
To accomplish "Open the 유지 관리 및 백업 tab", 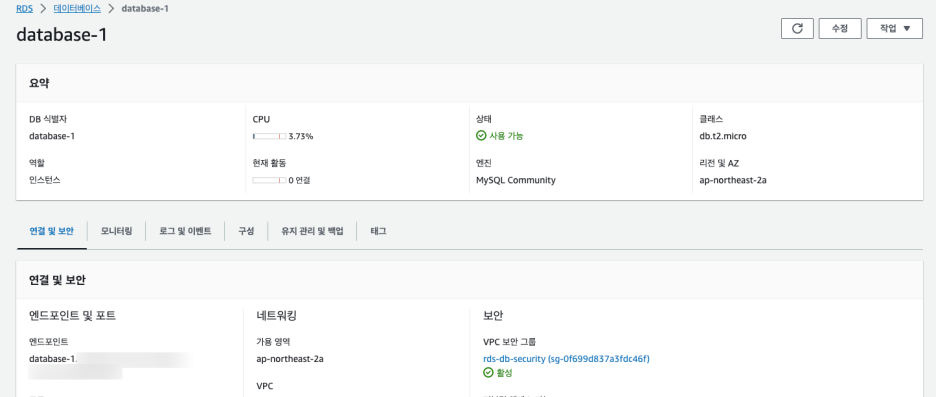I will click(x=312, y=231).
